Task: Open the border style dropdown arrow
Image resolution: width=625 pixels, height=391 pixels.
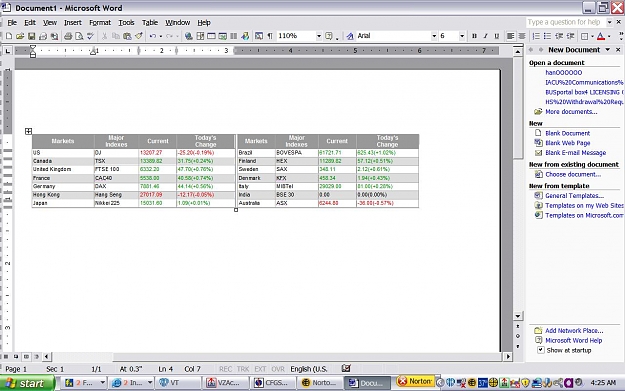Action: pos(592,36)
